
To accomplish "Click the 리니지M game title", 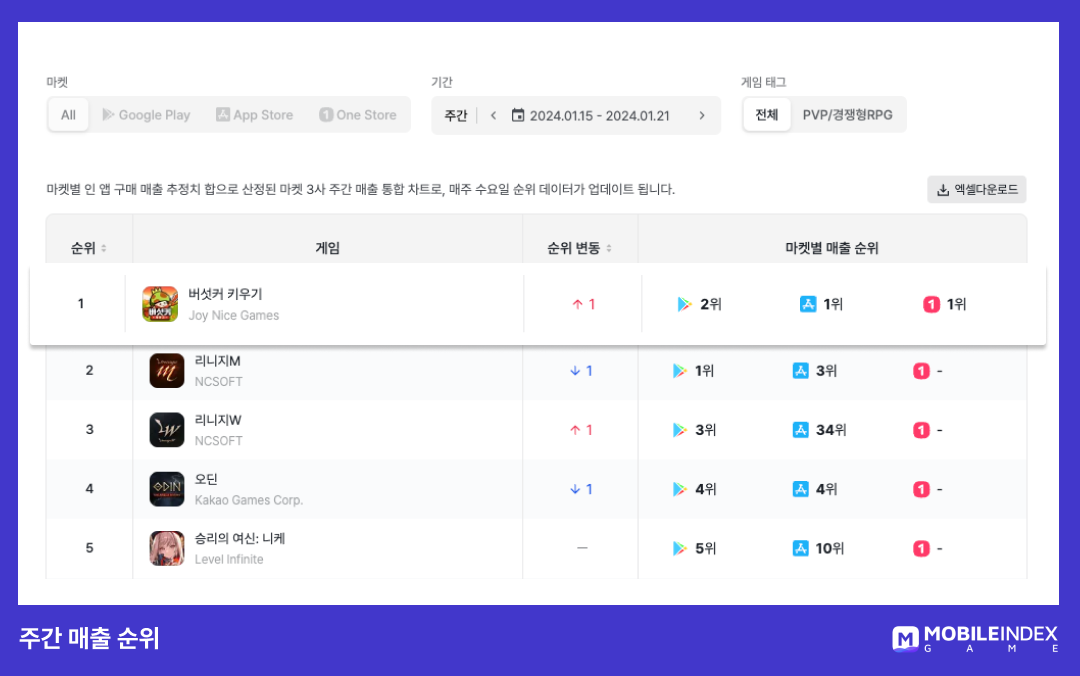I will coord(218,361).
